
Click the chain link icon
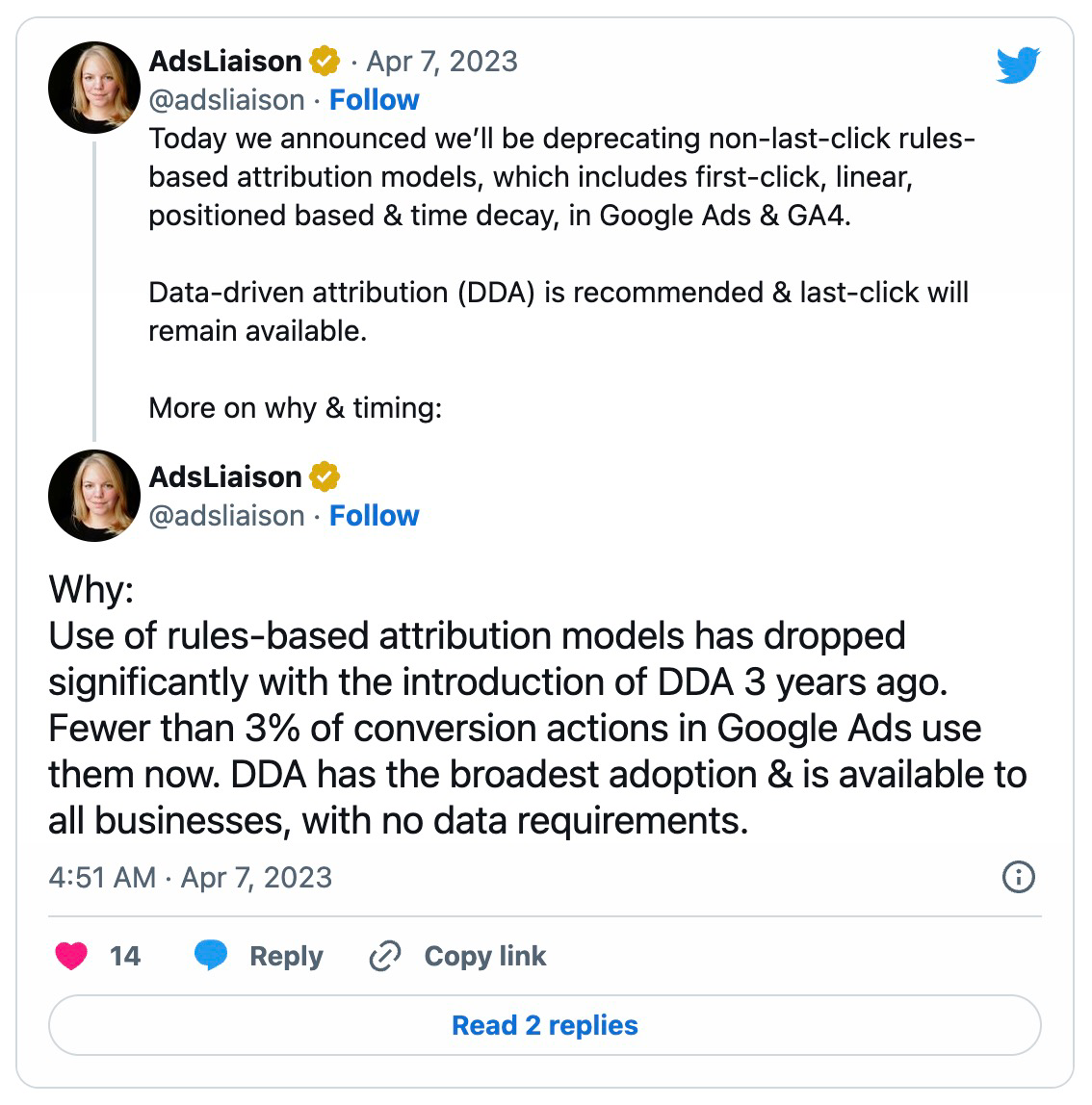coord(385,956)
